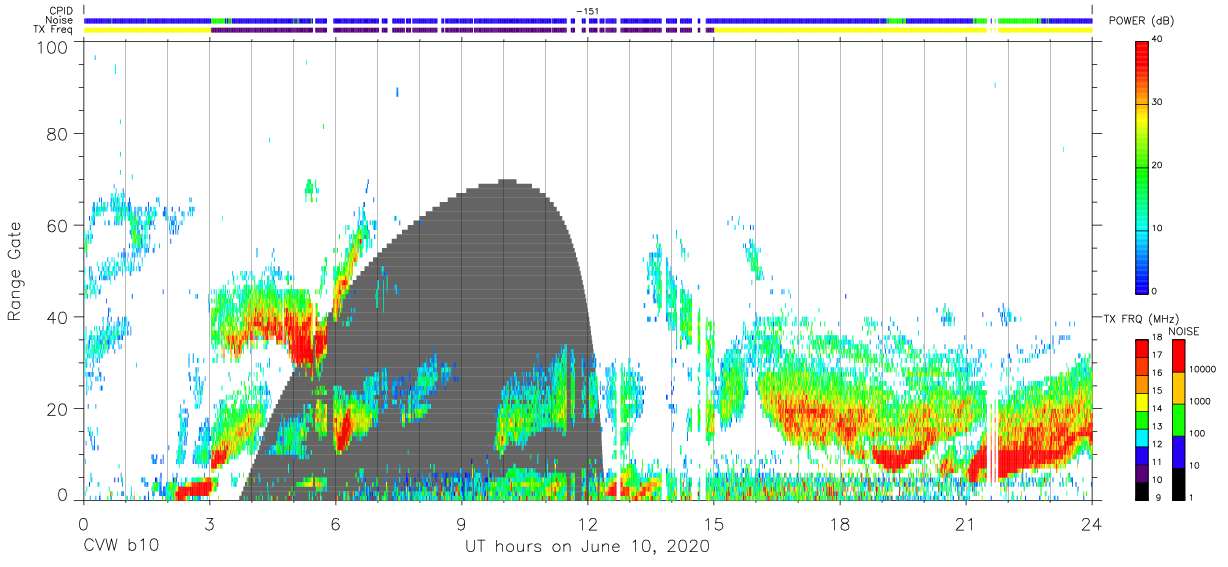The width and height of the screenshot is (1228, 567).
Task: Click noise scale value '100'
Action: [1200, 434]
